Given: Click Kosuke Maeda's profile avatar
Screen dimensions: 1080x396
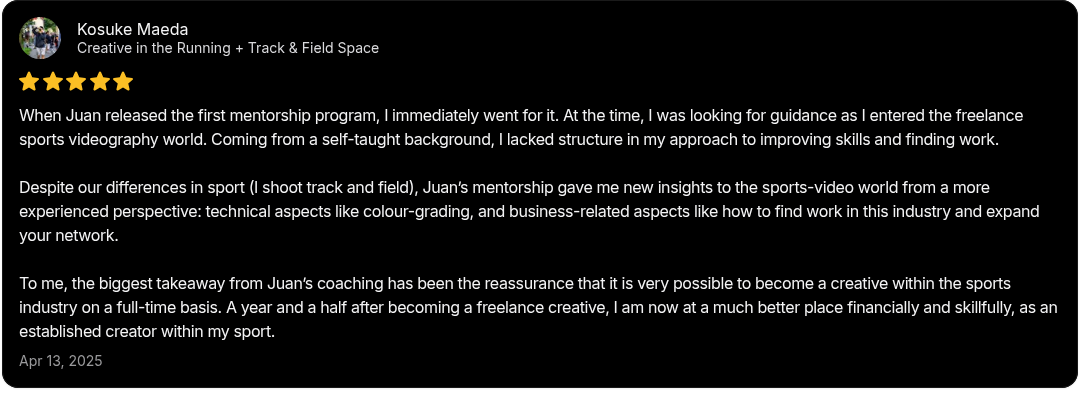Looking at the screenshot, I should point(40,38).
